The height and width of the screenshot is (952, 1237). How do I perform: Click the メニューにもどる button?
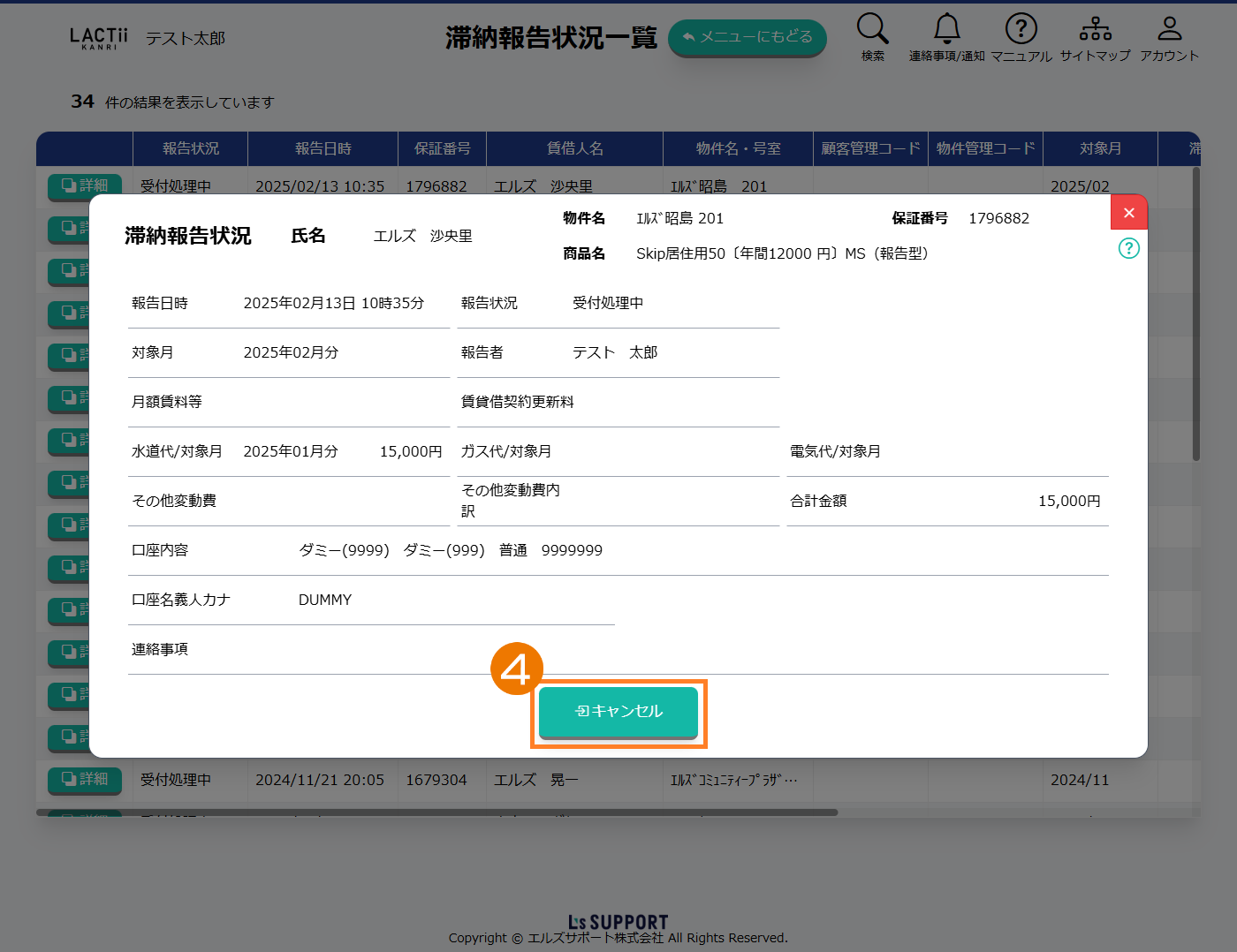(747, 37)
